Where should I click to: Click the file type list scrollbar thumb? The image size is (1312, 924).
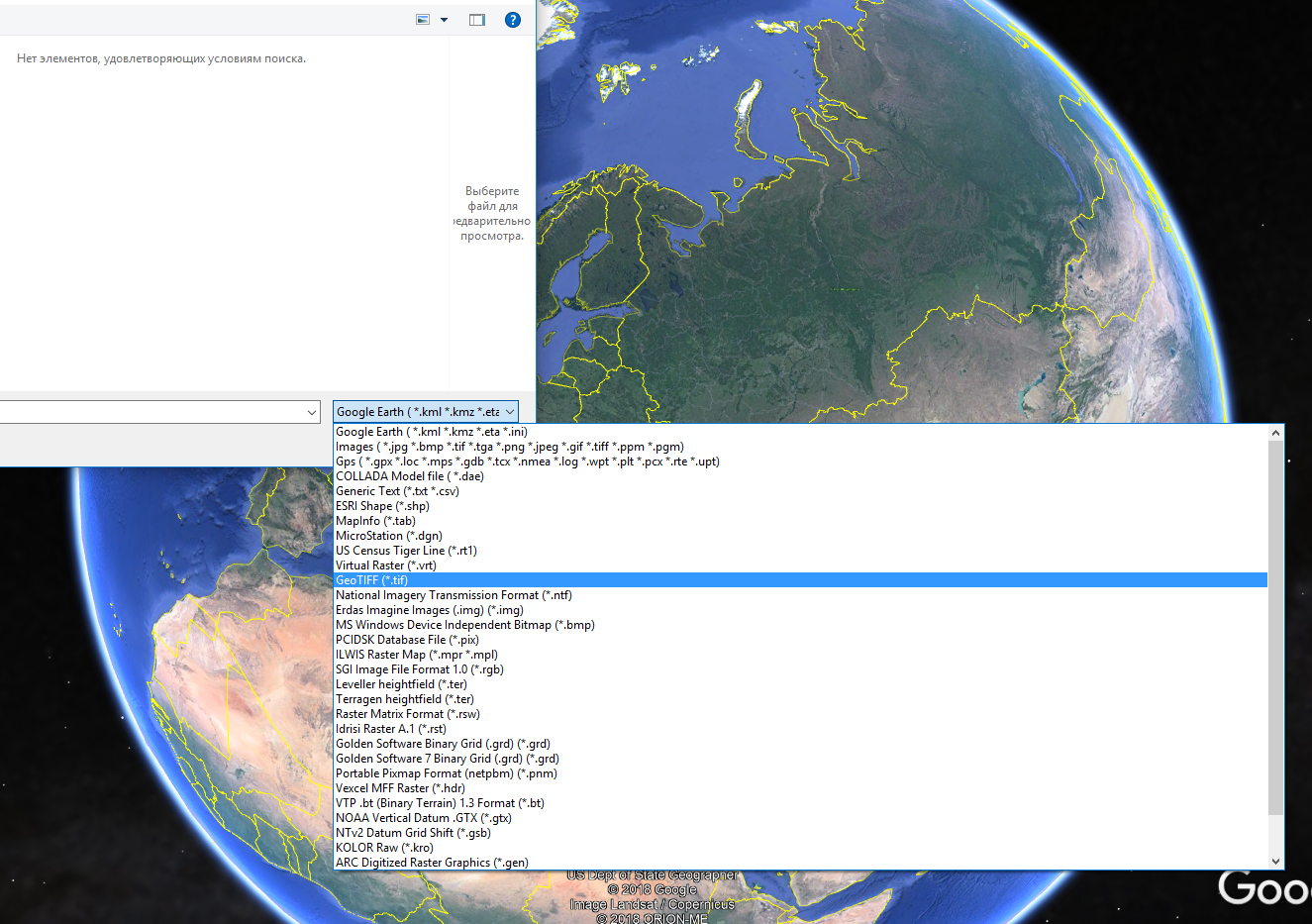[x=1275, y=629]
